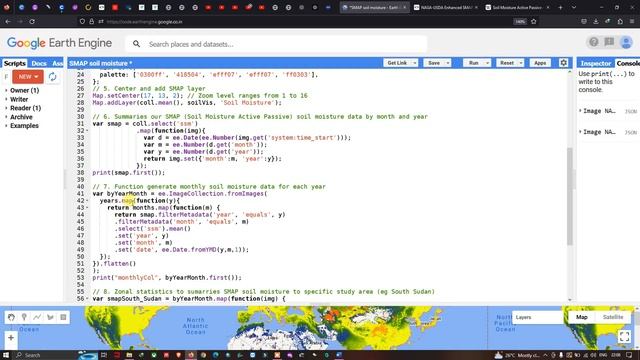The image size is (640, 360).
Task: Expand second Image NA... console entry
Action: point(580,132)
